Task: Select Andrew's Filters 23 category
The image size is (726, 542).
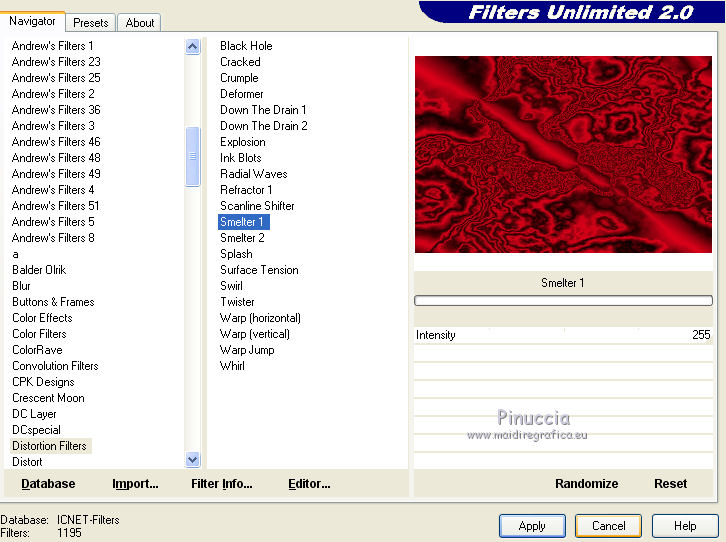Action: click(x=56, y=62)
